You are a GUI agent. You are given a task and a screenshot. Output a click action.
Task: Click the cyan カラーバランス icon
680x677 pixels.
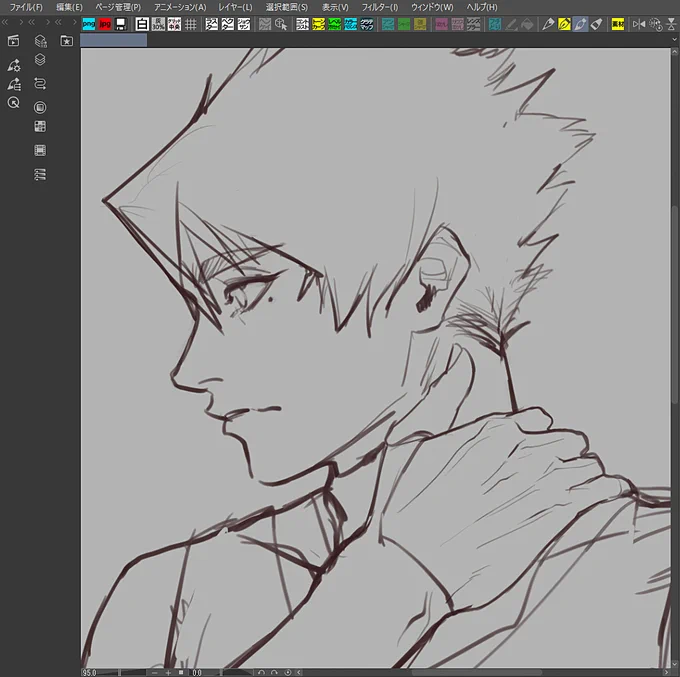[350, 24]
